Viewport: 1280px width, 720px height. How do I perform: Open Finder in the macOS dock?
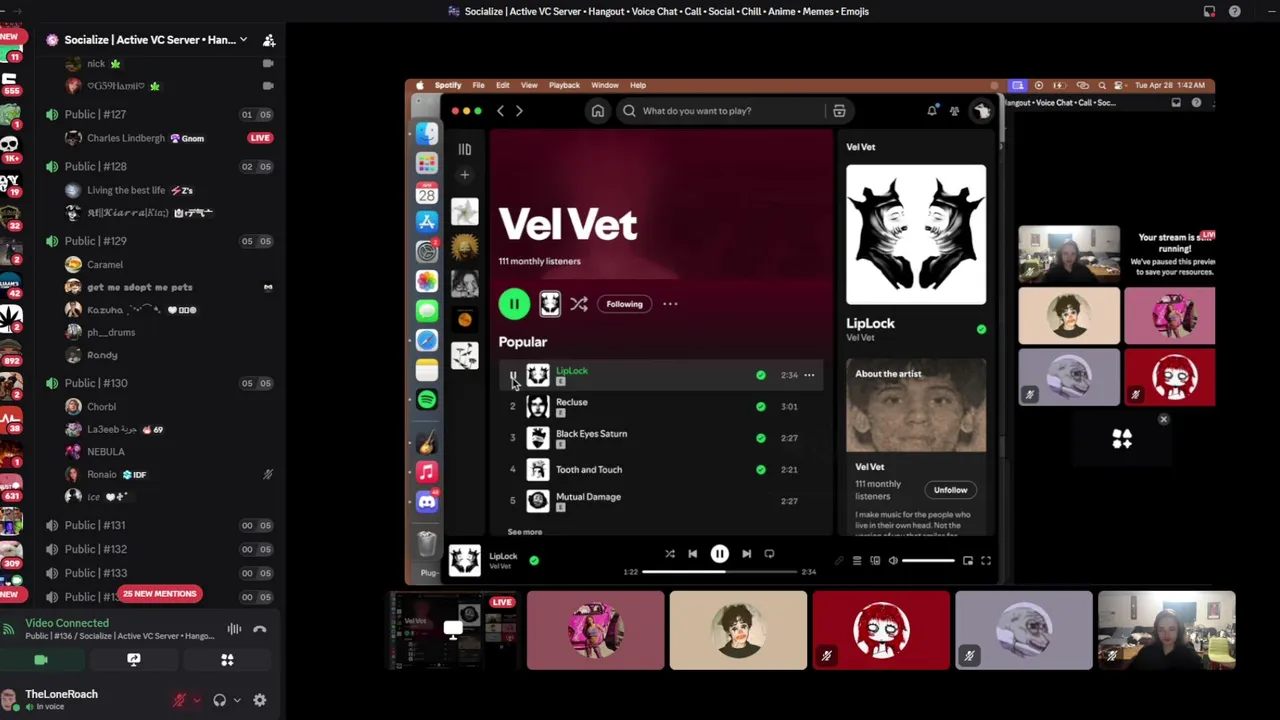(427, 133)
